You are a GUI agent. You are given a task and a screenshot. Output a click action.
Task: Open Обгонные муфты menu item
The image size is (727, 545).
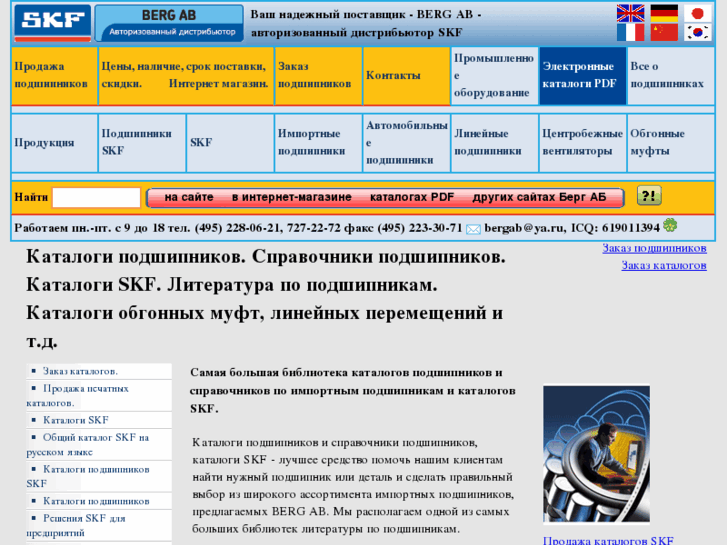click(x=671, y=143)
